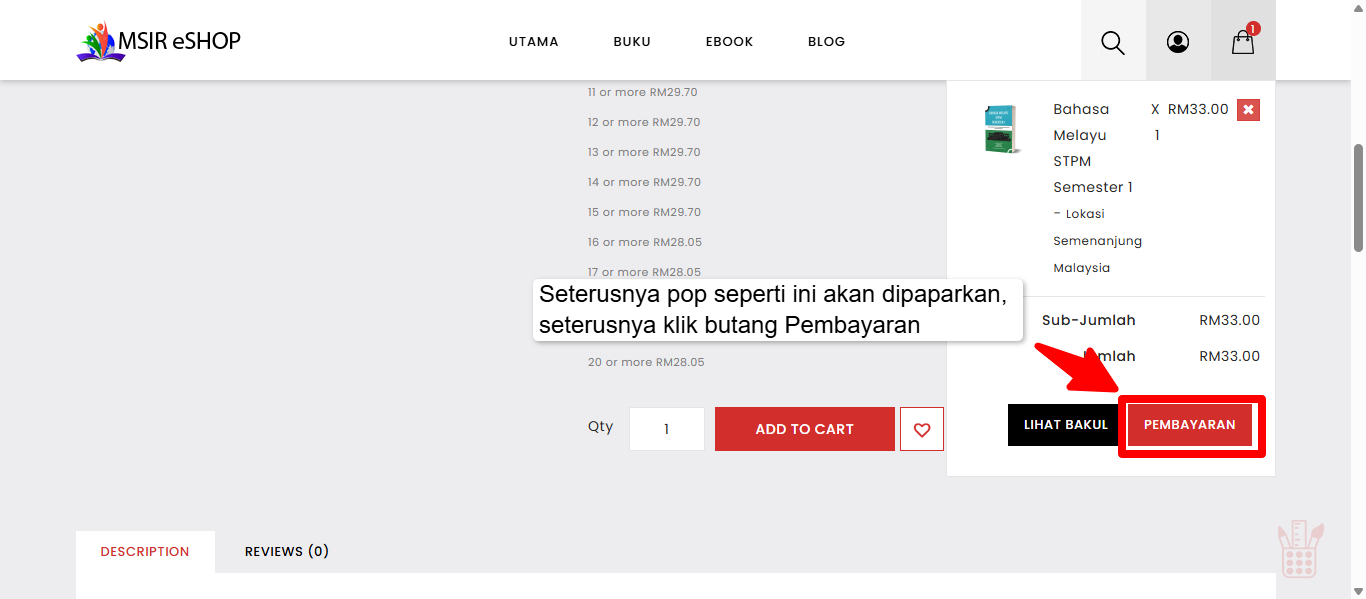
Task: Click the ADD TO CART button
Action: (x=805, y=429)
